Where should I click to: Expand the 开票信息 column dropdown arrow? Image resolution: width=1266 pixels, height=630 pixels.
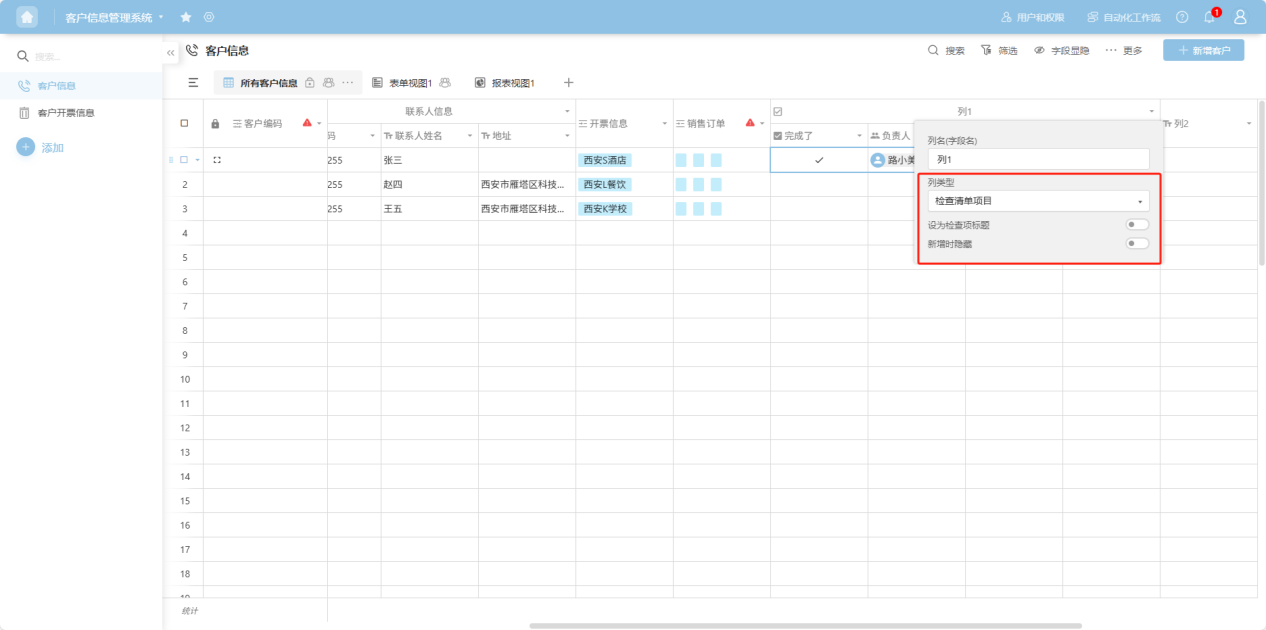coord(664,124)
